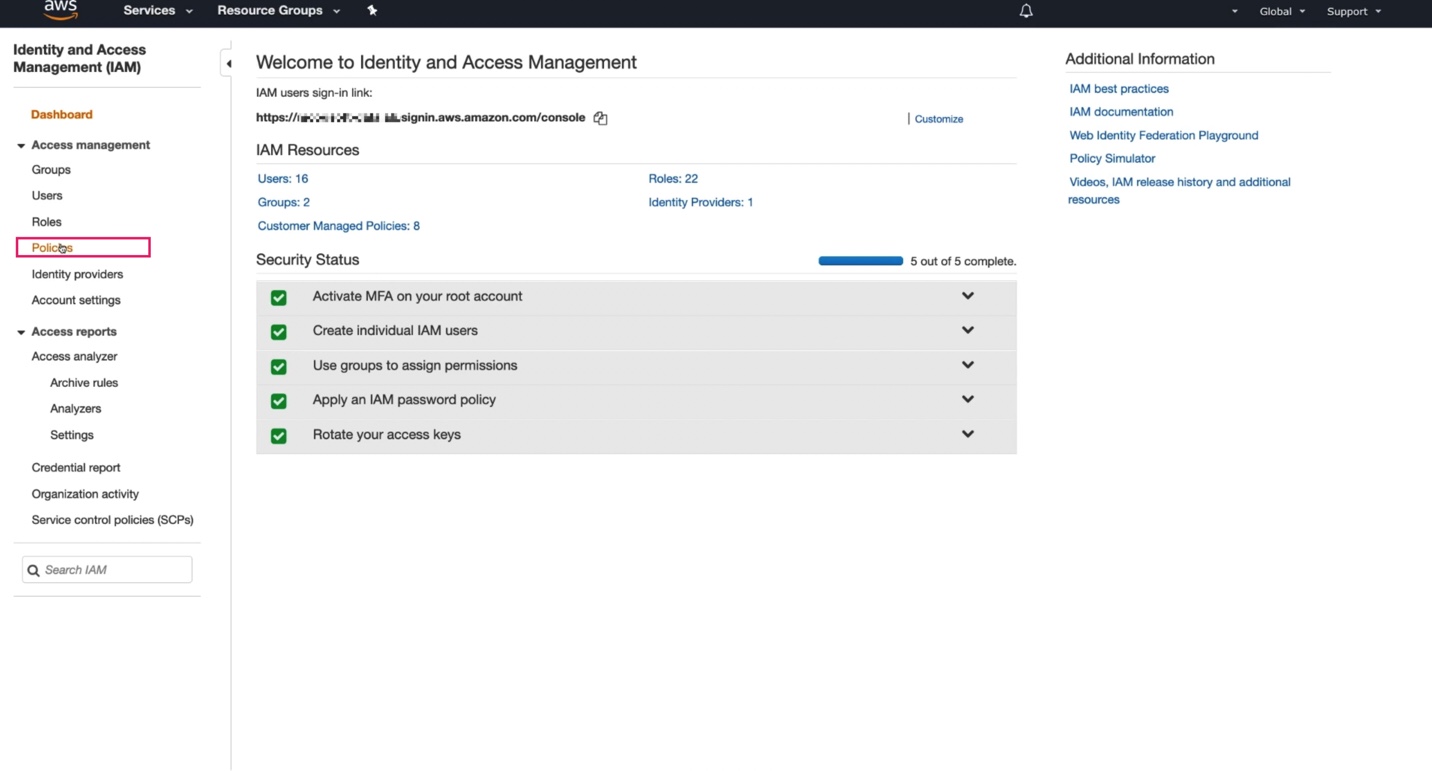Collapse the Access management section
Viewport: 1432px width, 771px height.
click(x=21, y=146)
